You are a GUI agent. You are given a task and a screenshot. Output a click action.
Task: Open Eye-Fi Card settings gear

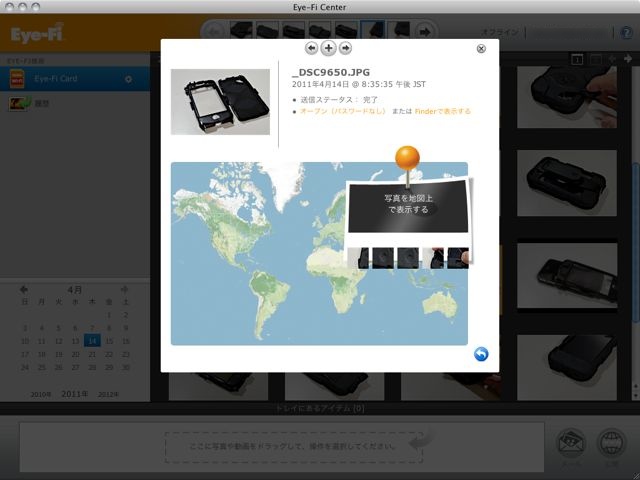tap(128, 79)
